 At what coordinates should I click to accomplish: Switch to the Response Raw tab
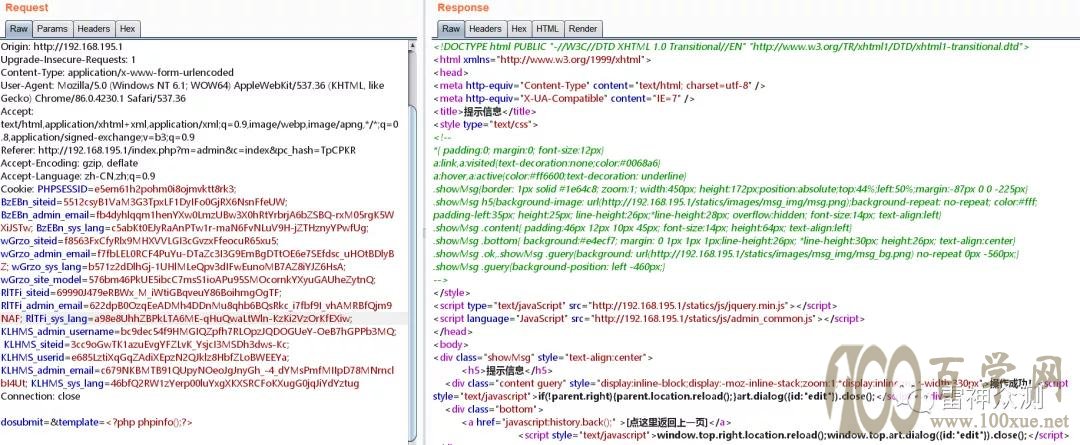pyautogui.click(x=450, y=29)
